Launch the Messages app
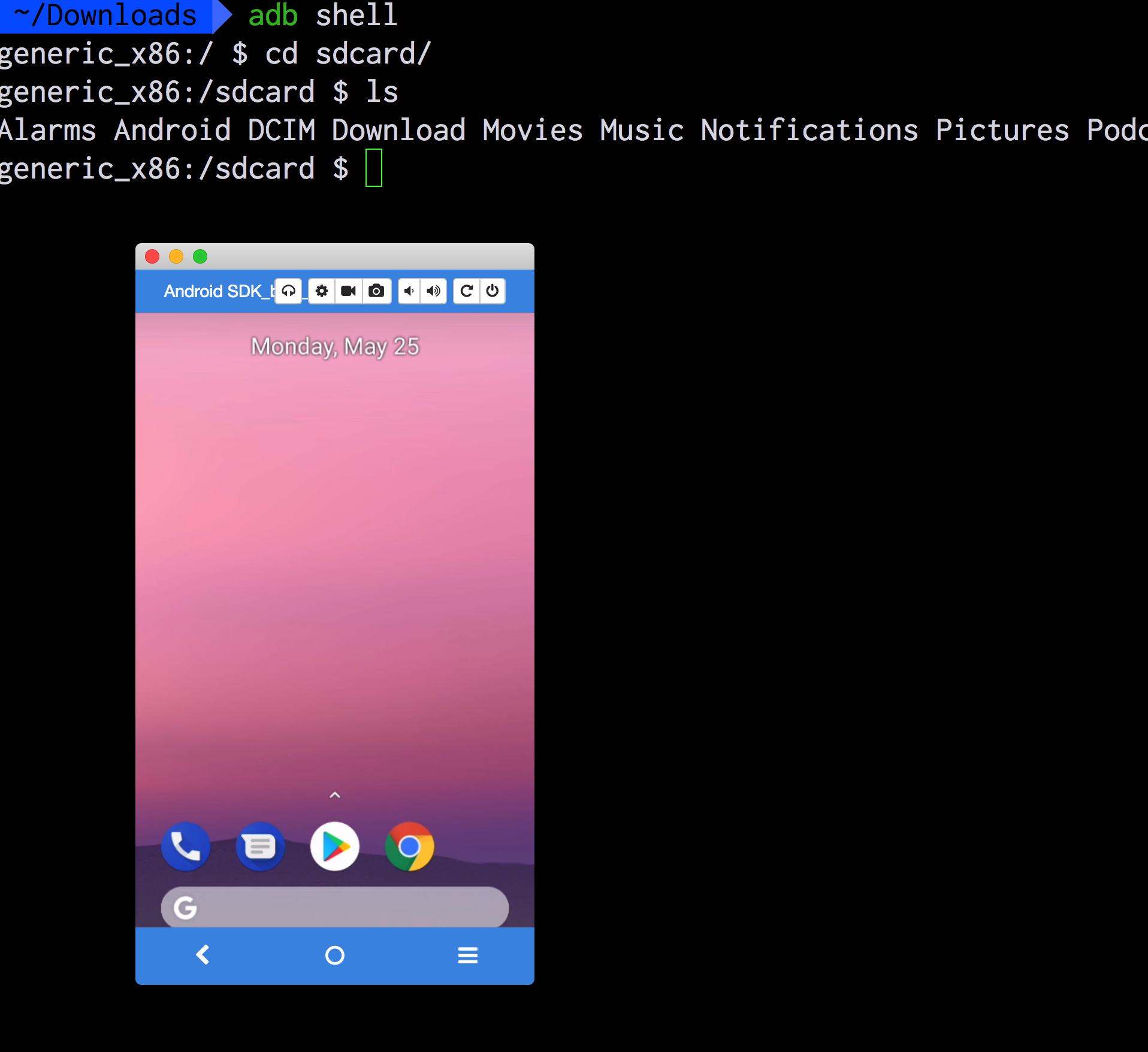 click(260, 846)
